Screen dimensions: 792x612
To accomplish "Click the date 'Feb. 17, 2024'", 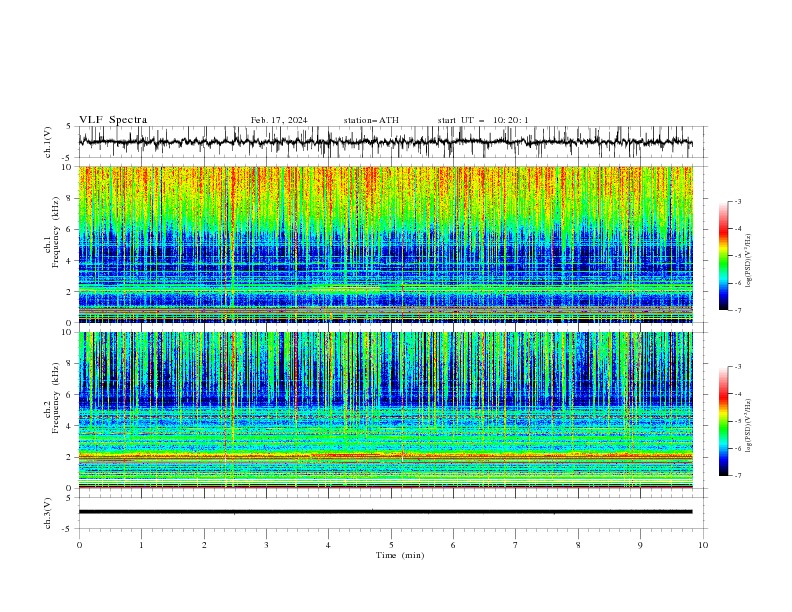I will click(279, 120).
